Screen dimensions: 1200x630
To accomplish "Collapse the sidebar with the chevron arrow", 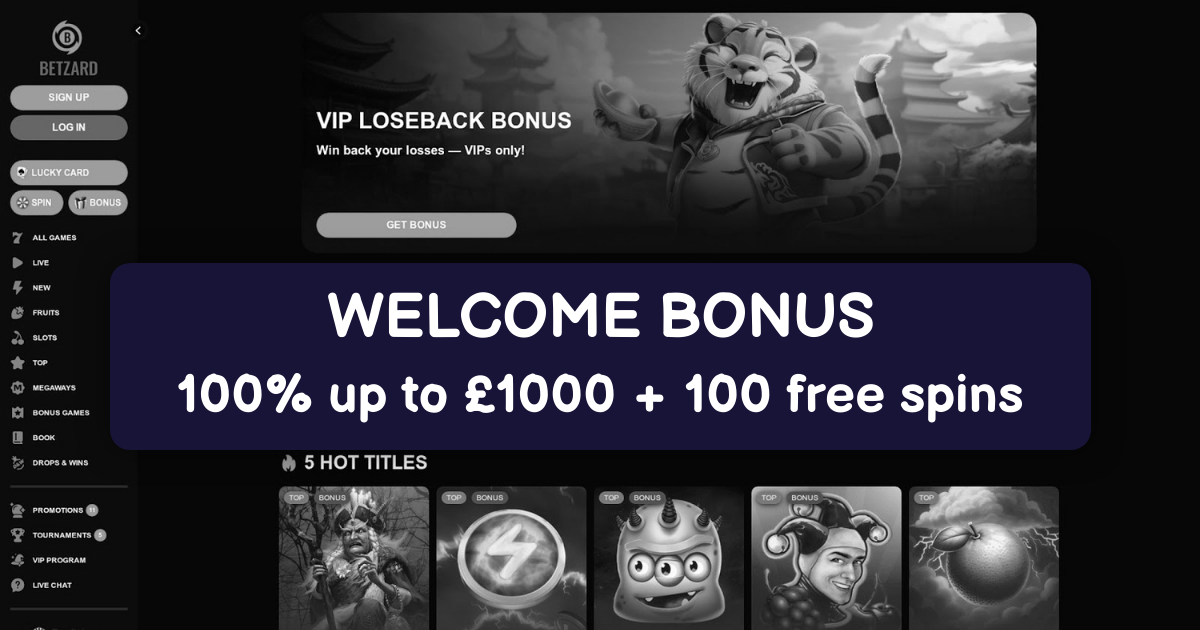I will click(x=138, y=31).
